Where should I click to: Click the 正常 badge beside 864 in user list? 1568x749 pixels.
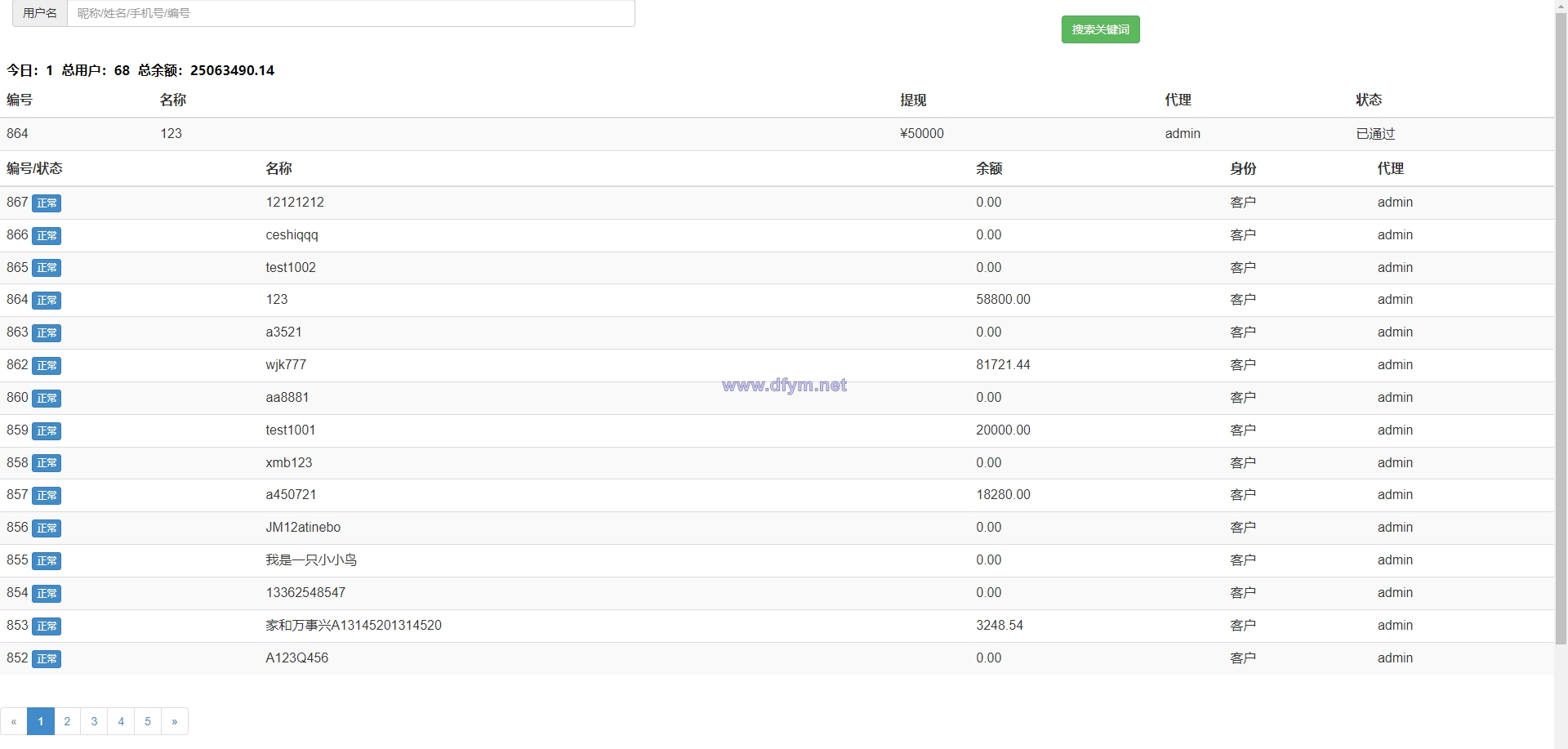pyautogui.click(x=47, y=301)
